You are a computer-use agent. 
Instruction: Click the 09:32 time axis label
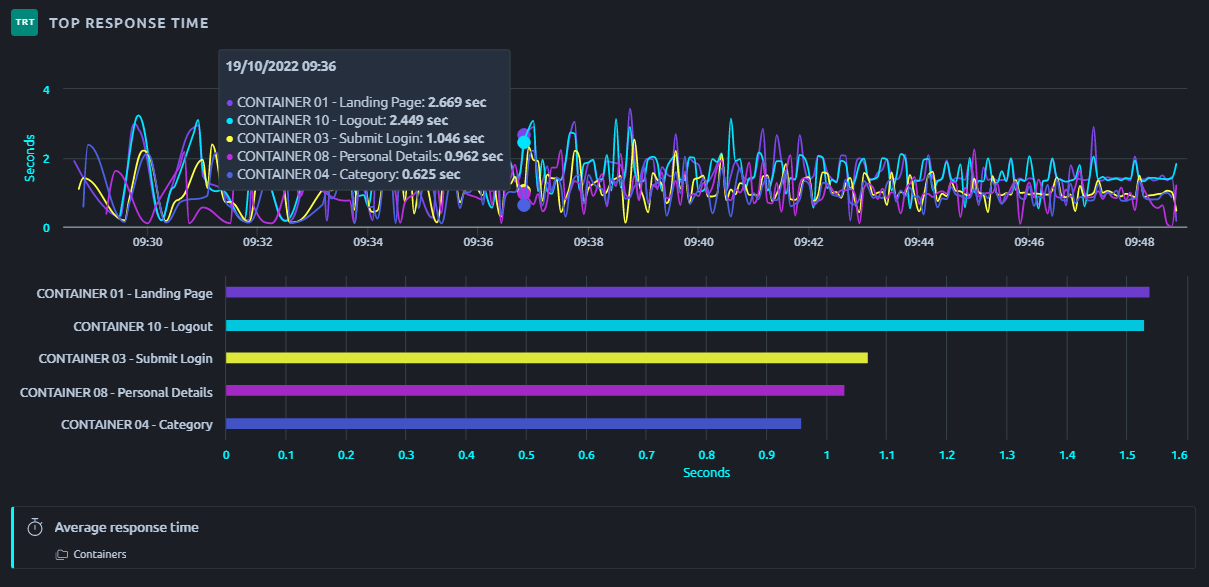click(258, 242)
